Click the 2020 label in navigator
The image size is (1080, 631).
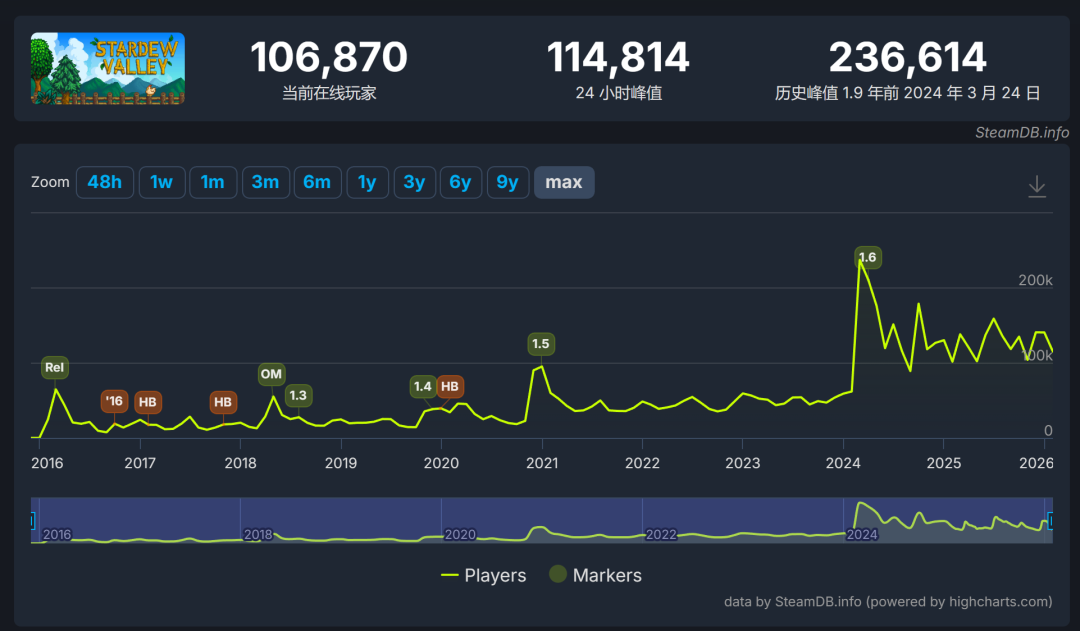point(460,535)
